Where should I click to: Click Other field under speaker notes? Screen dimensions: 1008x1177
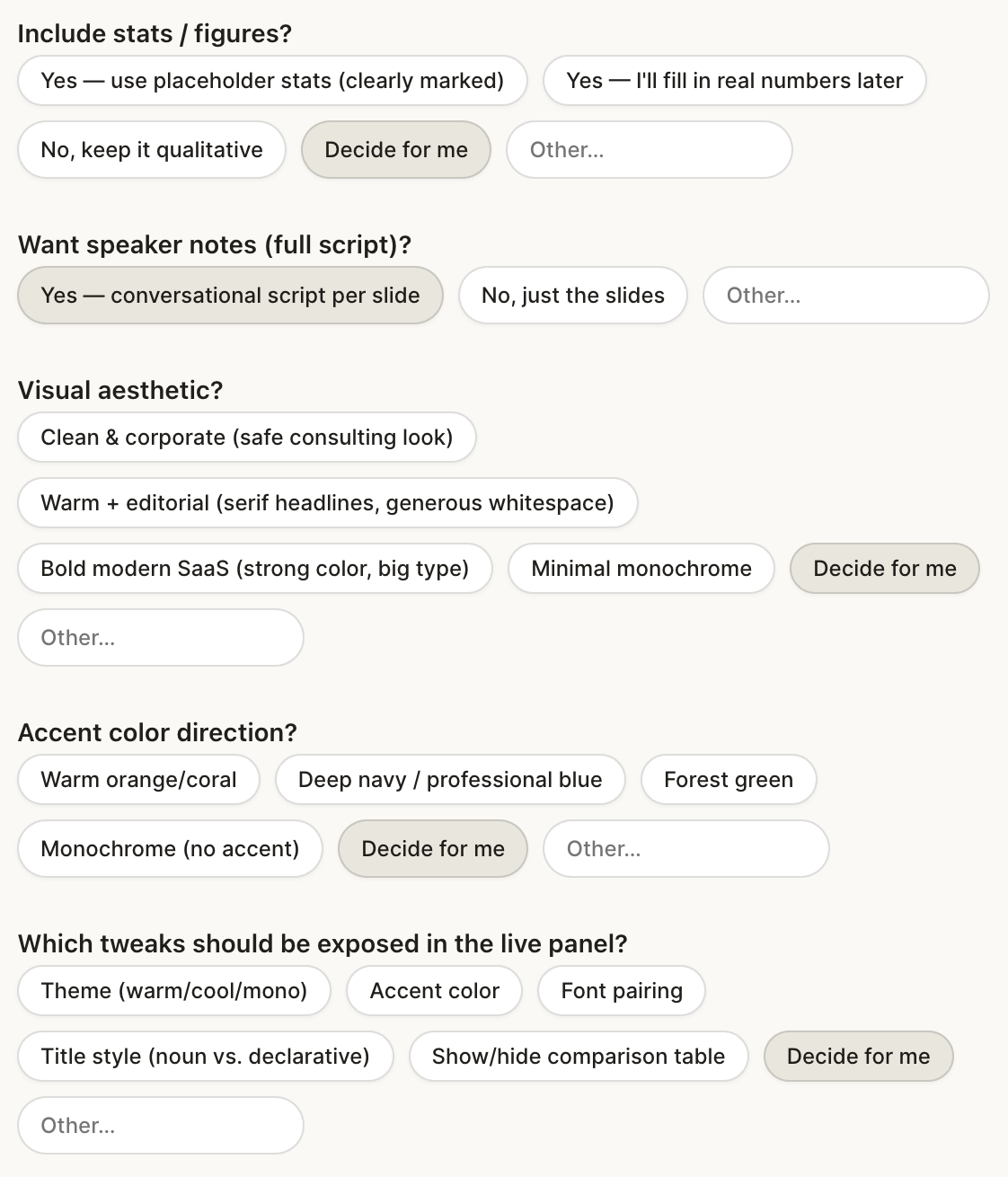[x=845, y=296]
